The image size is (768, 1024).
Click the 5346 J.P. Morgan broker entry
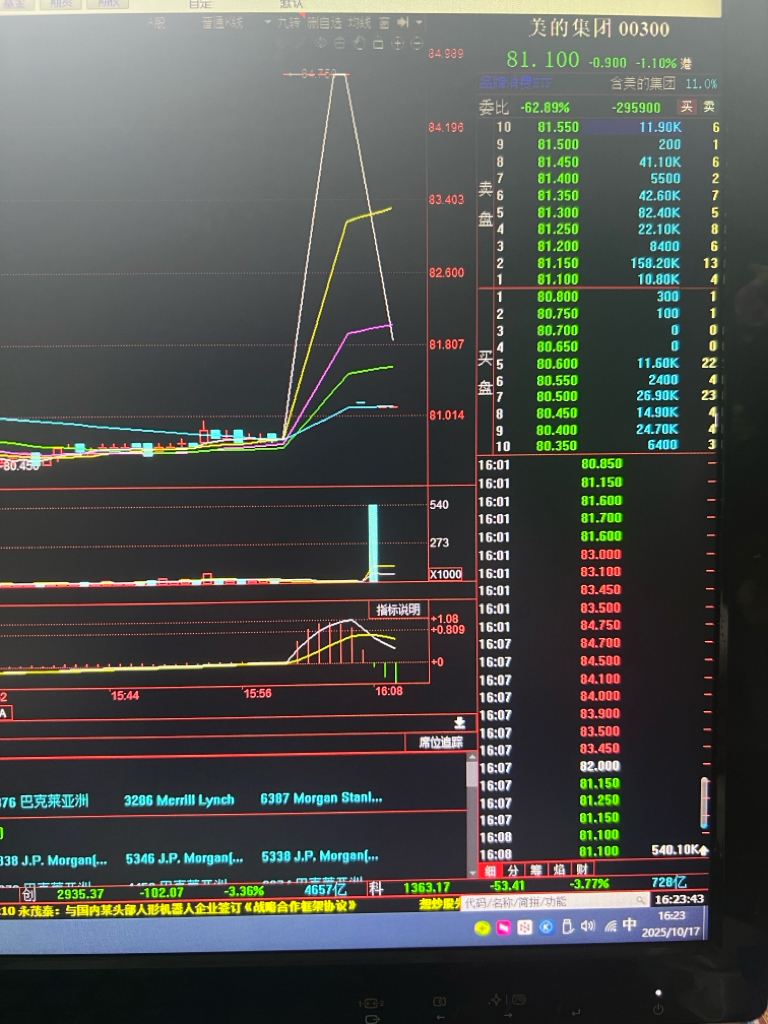coord(184,857)
